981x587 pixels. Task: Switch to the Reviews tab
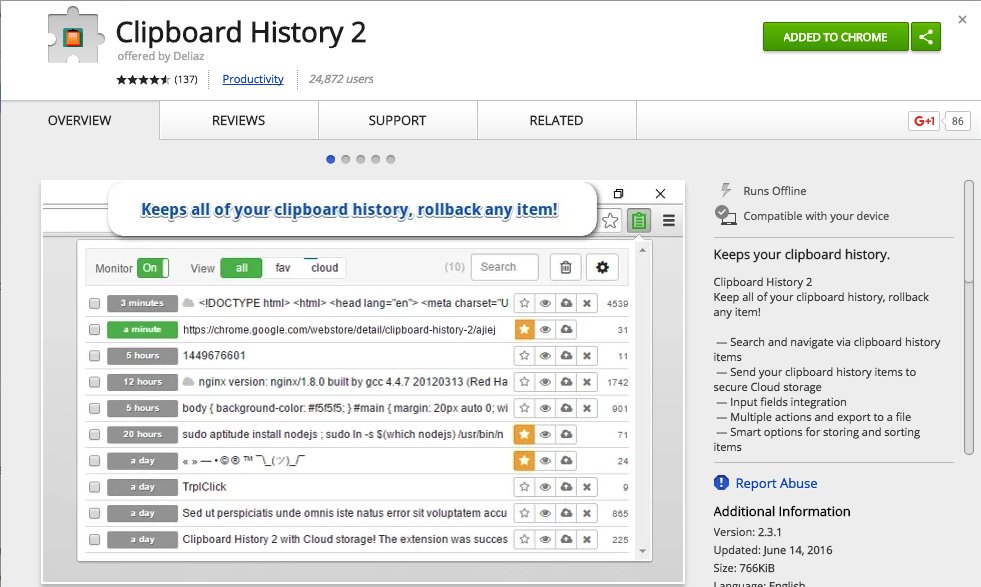pos(238,120)
